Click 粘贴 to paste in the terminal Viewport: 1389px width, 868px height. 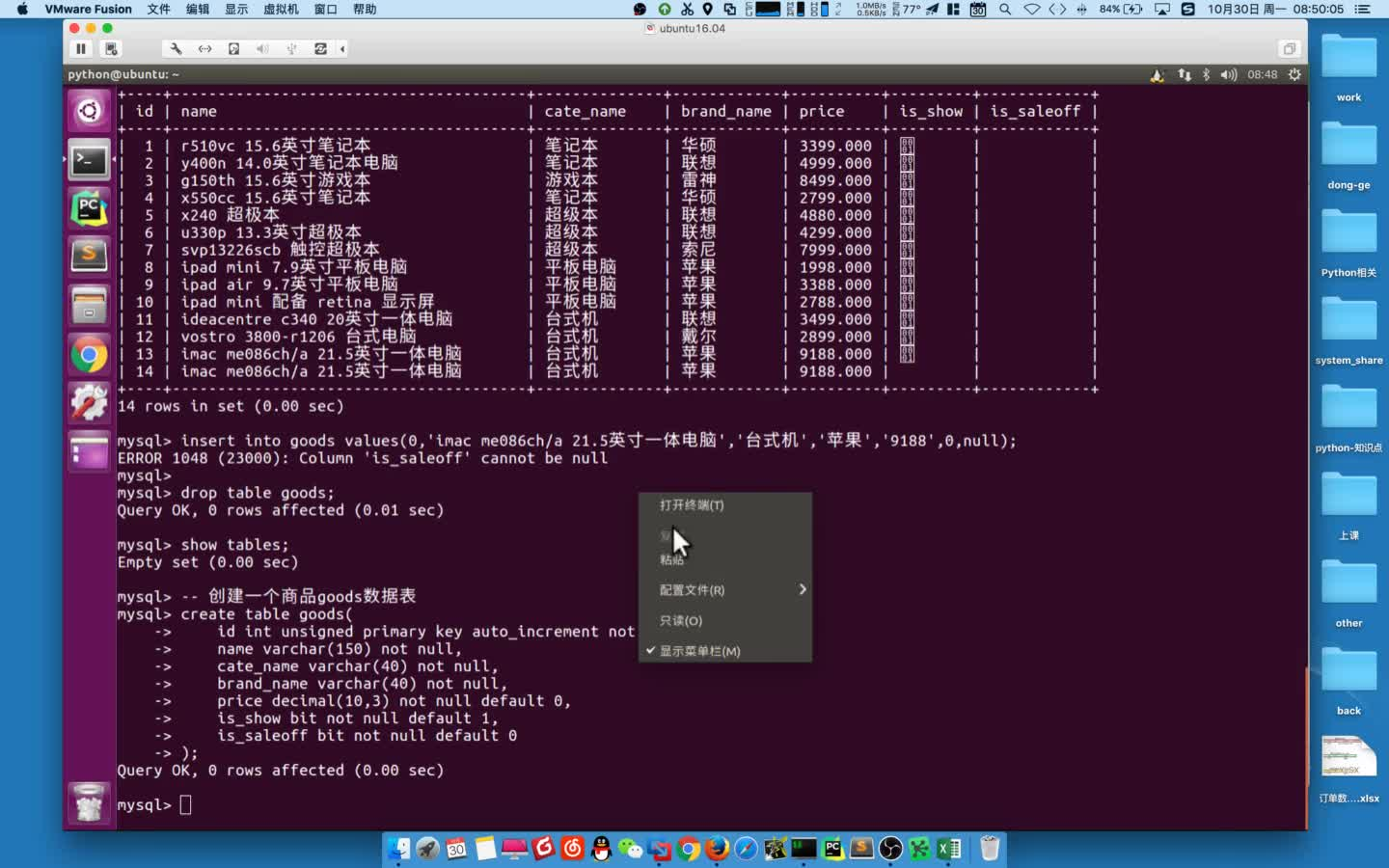pyautogui.click(x=670, y=559)
